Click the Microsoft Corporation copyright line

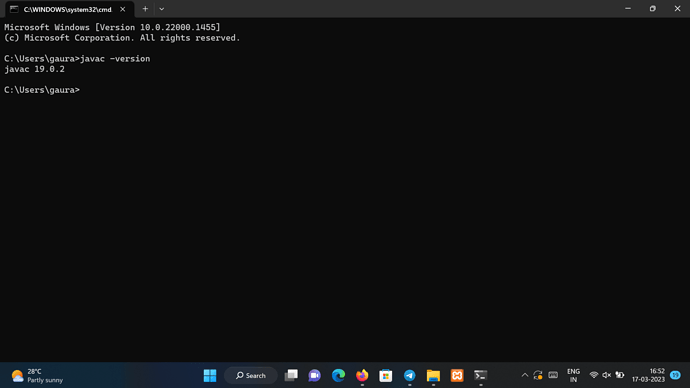pos(122,38)
